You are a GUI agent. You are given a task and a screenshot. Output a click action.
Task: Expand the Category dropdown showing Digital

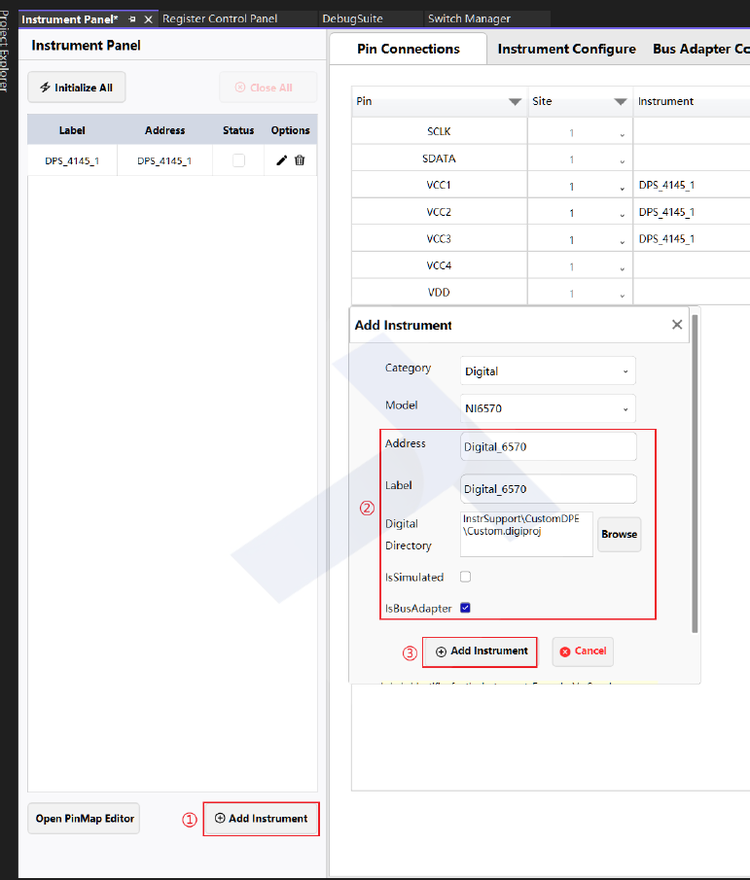point(547,371)
